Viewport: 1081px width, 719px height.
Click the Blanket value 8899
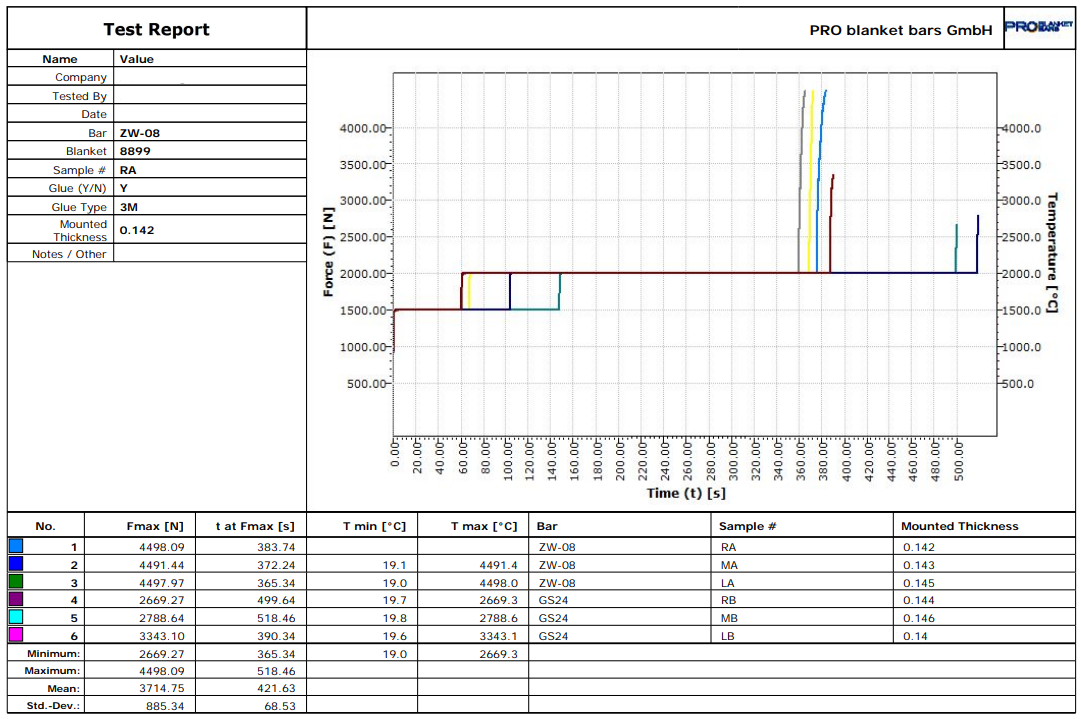pyautogui.click(x=135, y=151)
